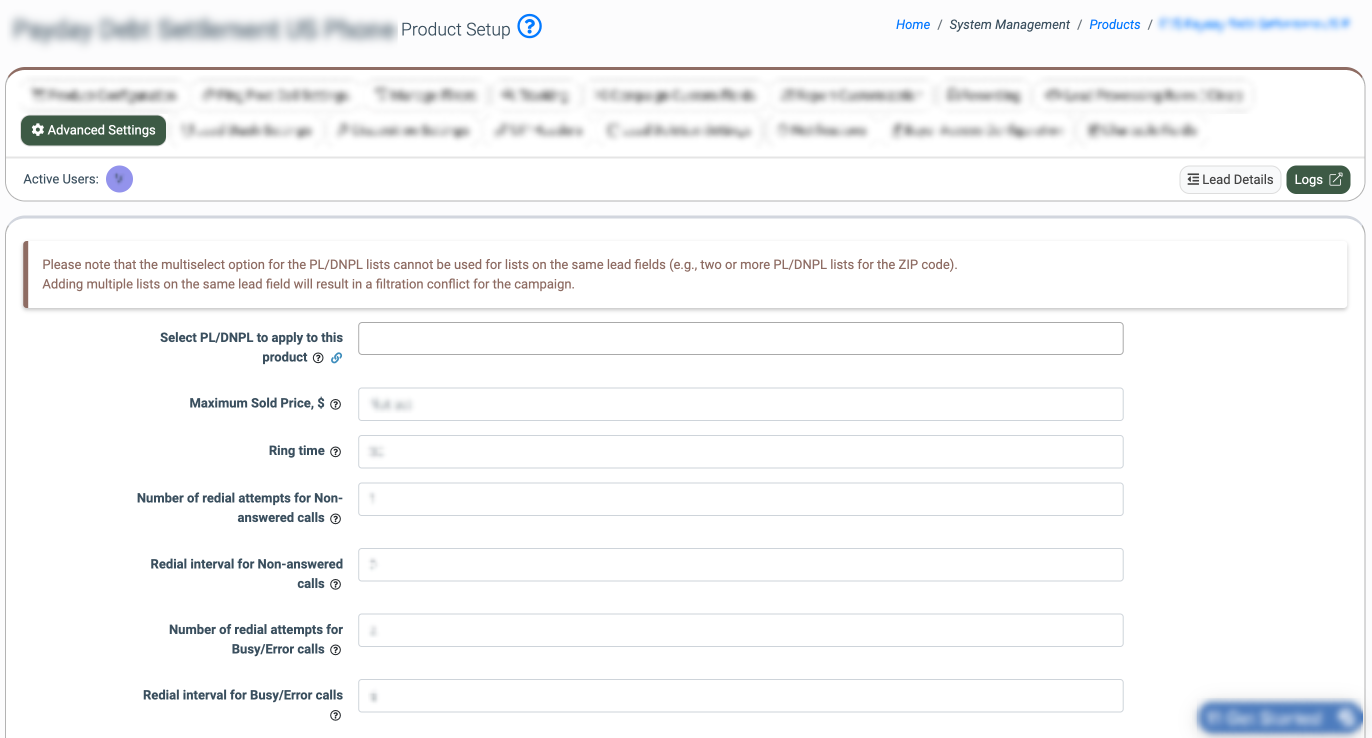The width and height of the screenshot is (1372, 738).
Task: Open the link icon beside Select PL/DNPL label
Action: 336,358
